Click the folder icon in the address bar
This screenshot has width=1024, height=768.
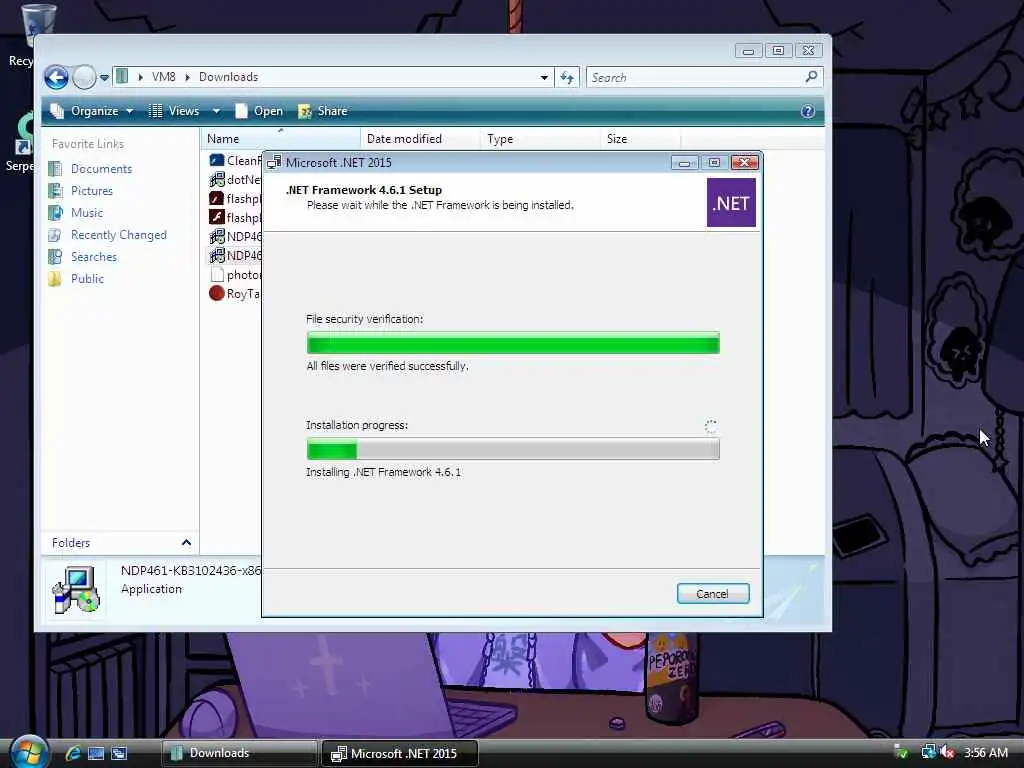122,76
